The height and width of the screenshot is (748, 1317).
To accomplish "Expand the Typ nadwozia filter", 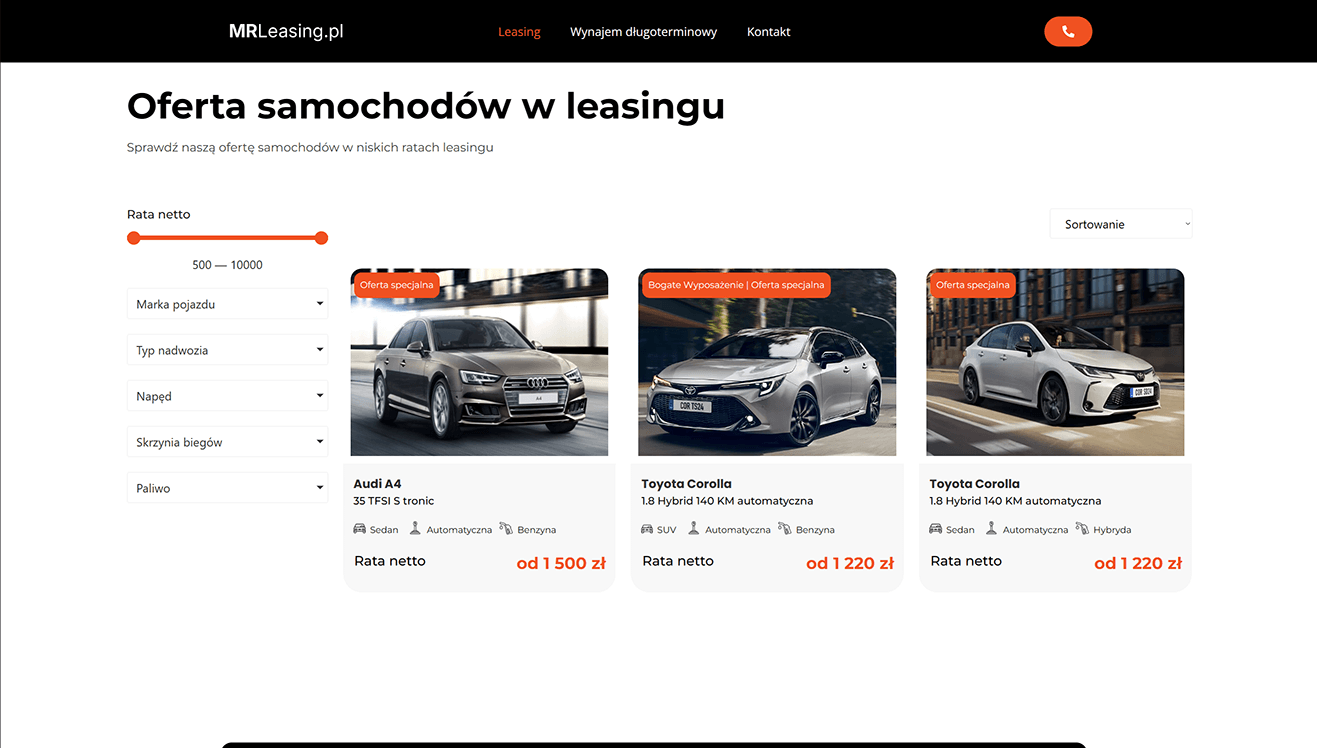I will click(x=227, y=350).
